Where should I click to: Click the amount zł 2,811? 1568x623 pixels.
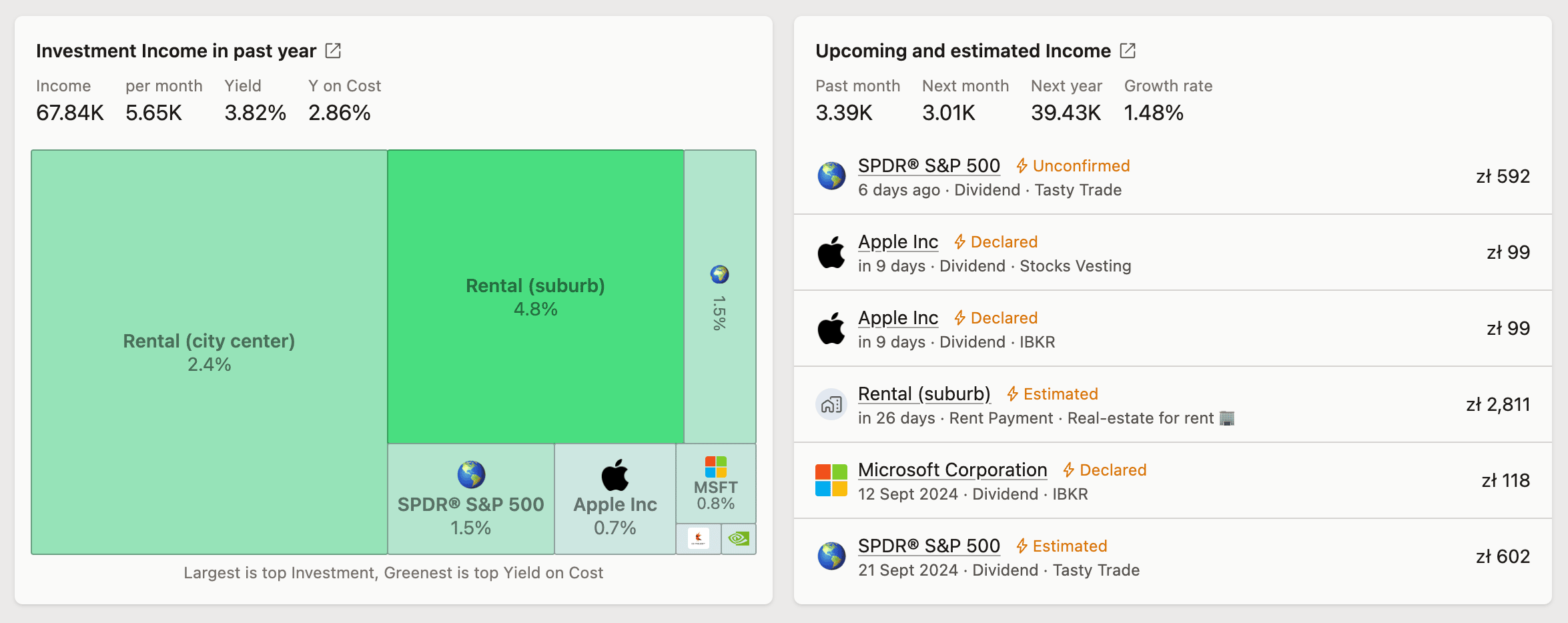click(x=1498, y=405)
